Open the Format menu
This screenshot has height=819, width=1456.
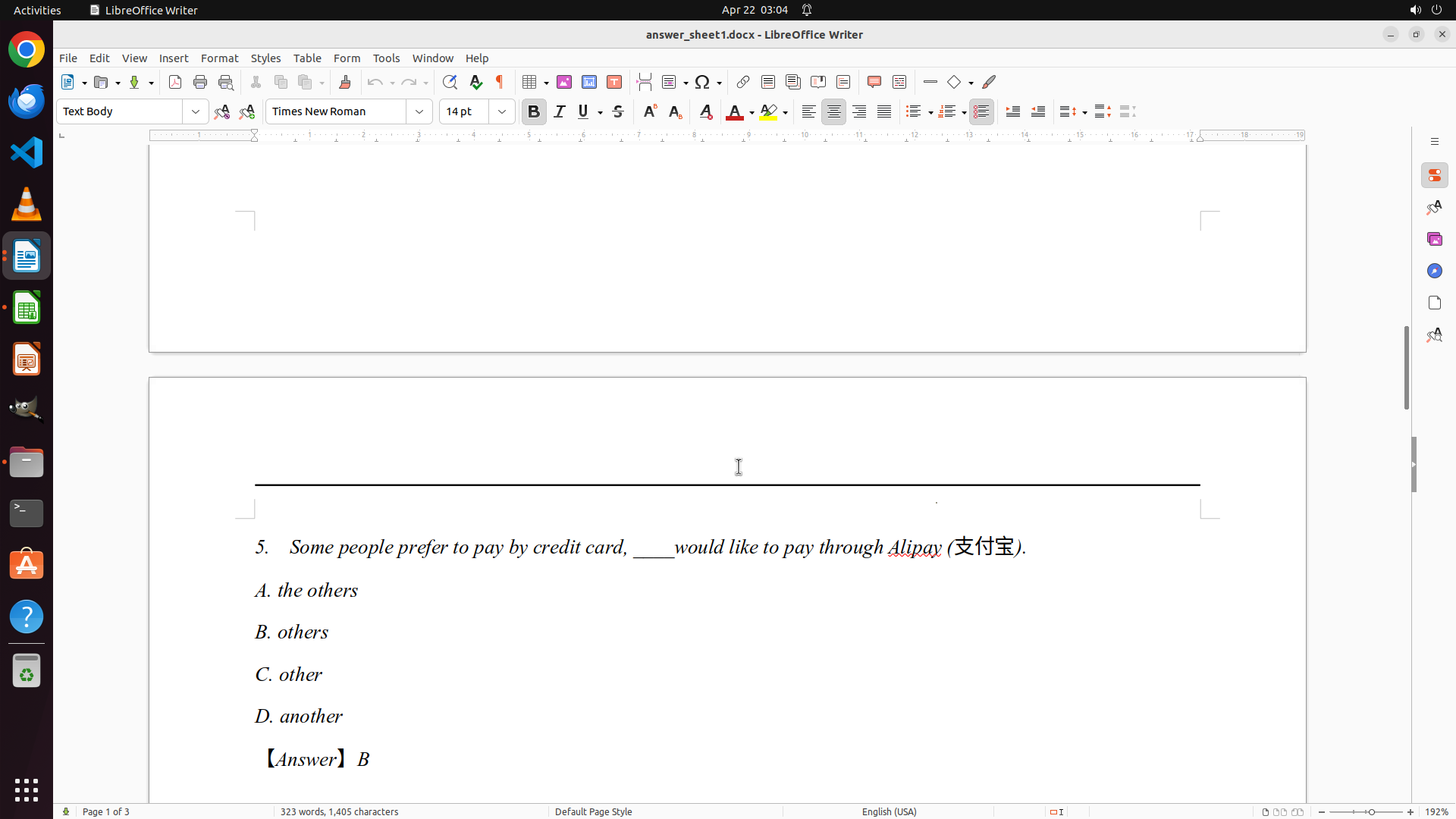(x=219, y=58)
